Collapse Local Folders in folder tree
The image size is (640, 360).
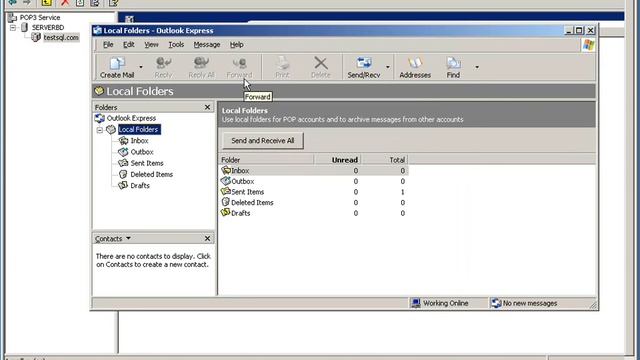click(x=100, y=130)
